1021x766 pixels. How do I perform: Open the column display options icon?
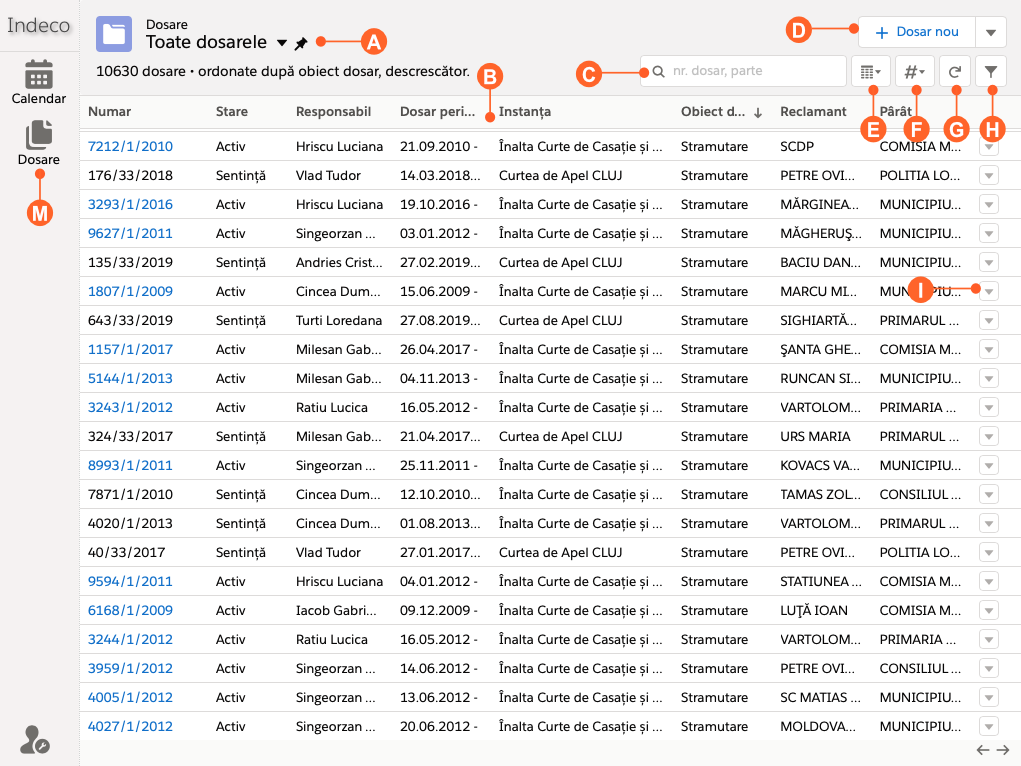coord(870,72)
